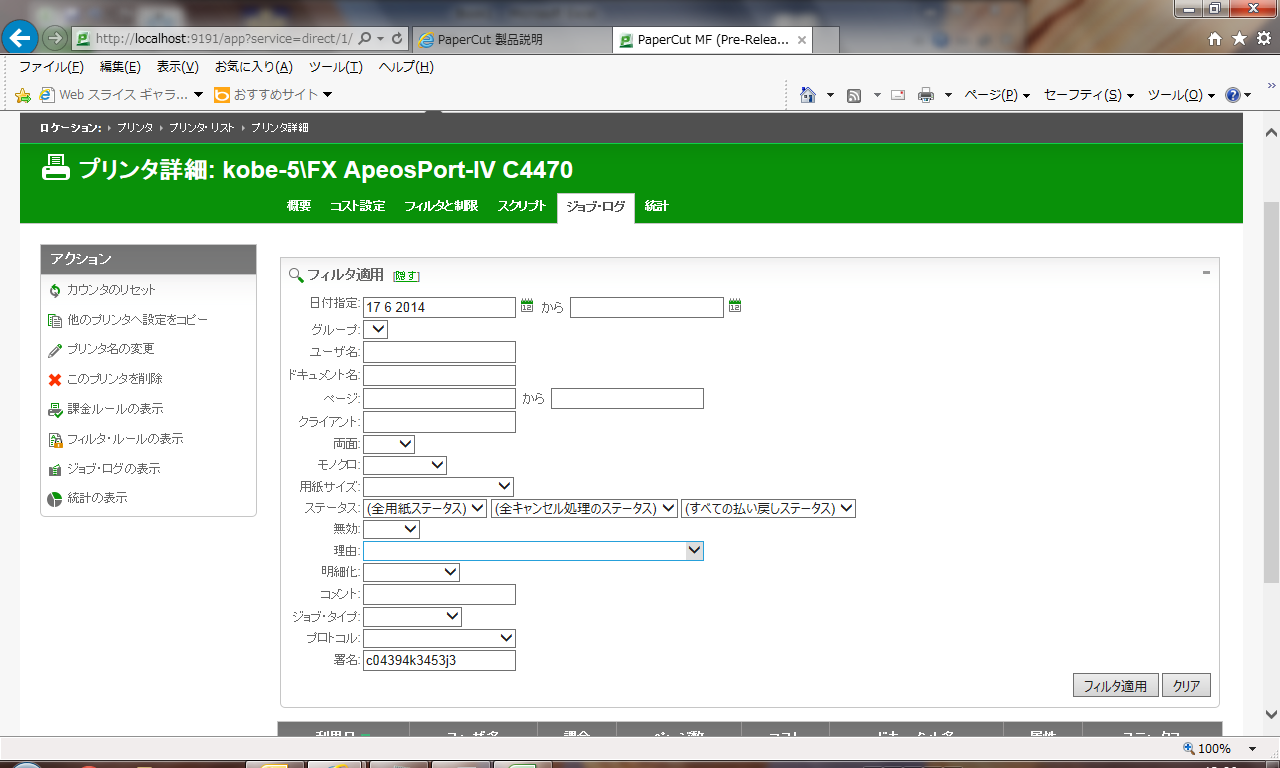Open the ツール(T) menu
This screenshot has width=1280, height=768.
click(336, 67)
